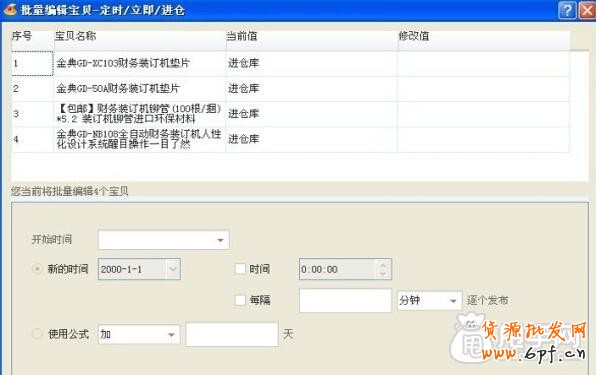Click 进仓库 value in row 2
Screen dimensions: 596x375
tap(244, 89)
